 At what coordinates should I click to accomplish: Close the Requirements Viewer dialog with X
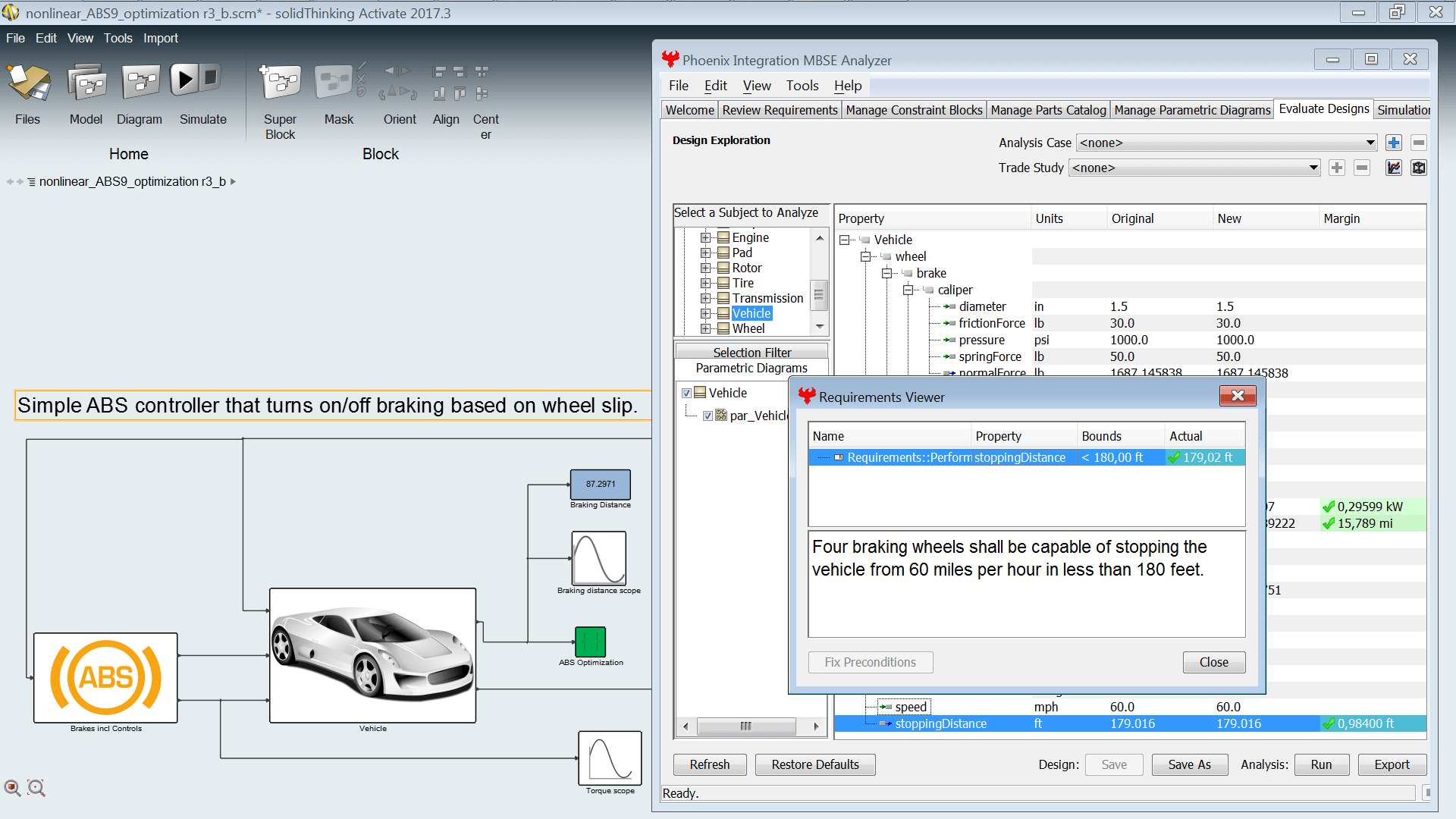(x=1238, y=395)
